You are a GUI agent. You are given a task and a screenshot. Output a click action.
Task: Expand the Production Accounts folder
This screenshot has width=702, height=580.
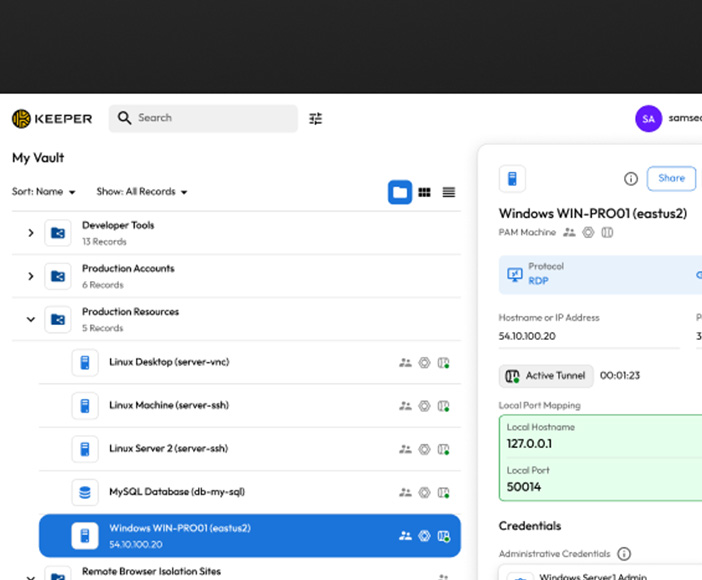point(31,276)
